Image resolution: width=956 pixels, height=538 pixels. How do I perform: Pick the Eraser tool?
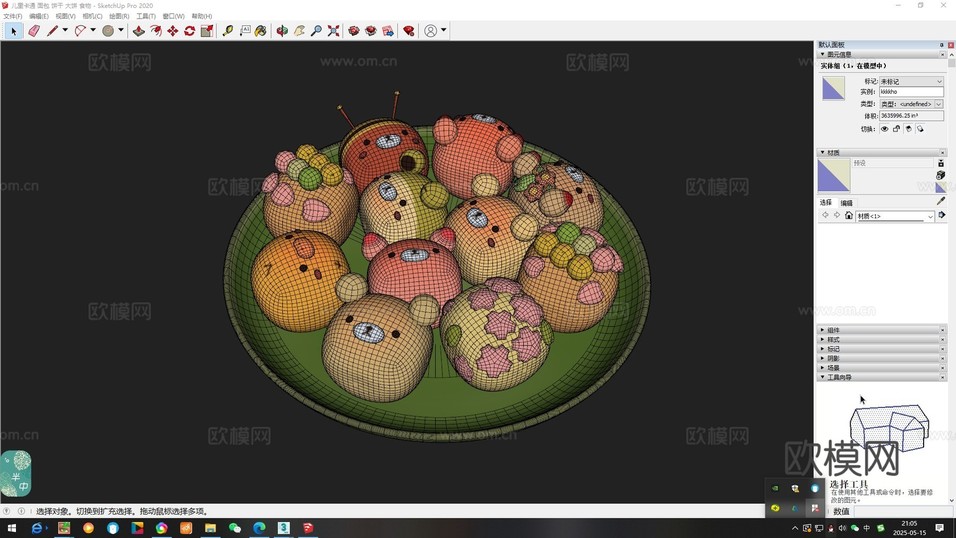point(34,30)
